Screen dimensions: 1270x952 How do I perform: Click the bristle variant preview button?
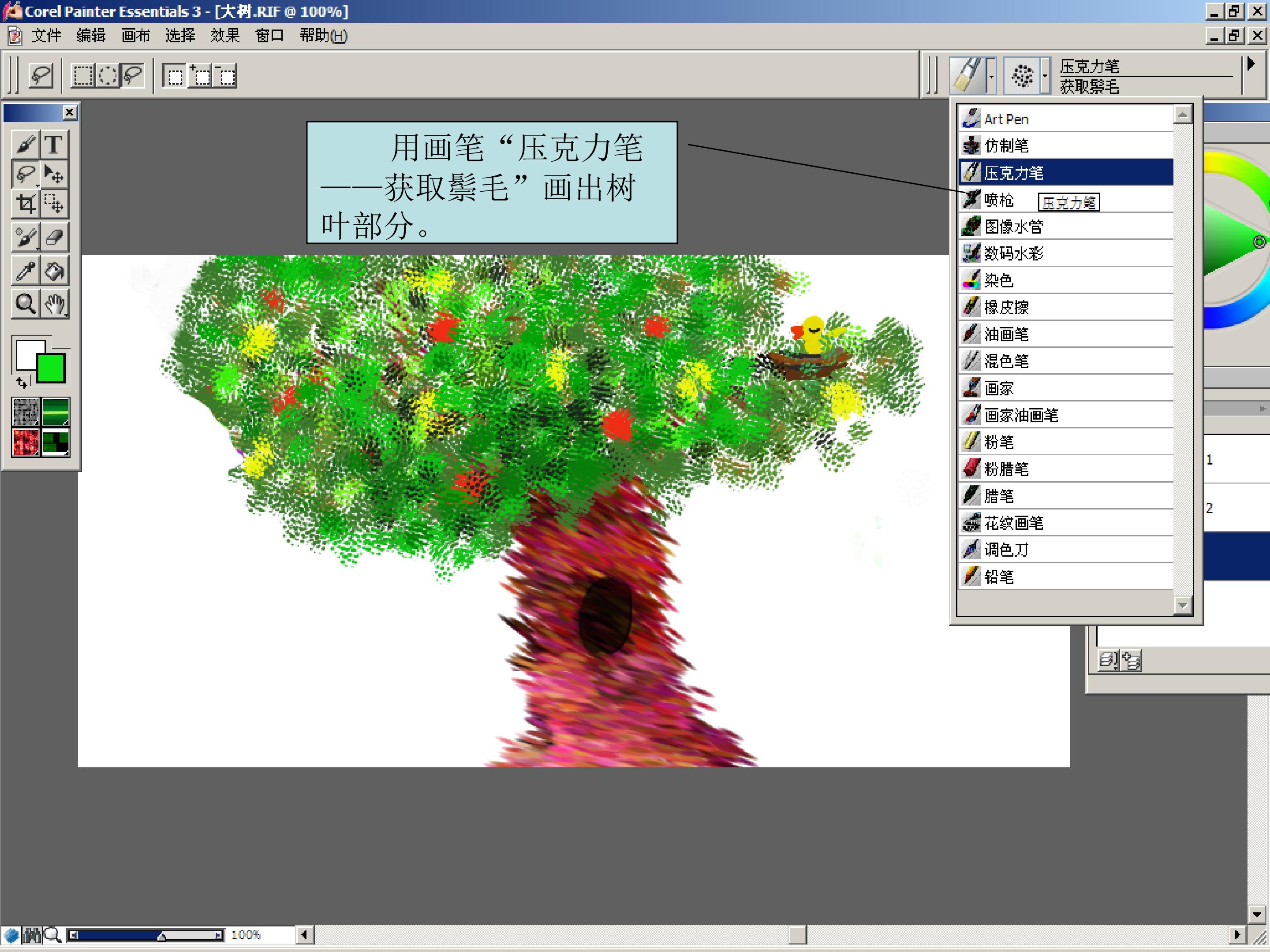point(1022,75)
